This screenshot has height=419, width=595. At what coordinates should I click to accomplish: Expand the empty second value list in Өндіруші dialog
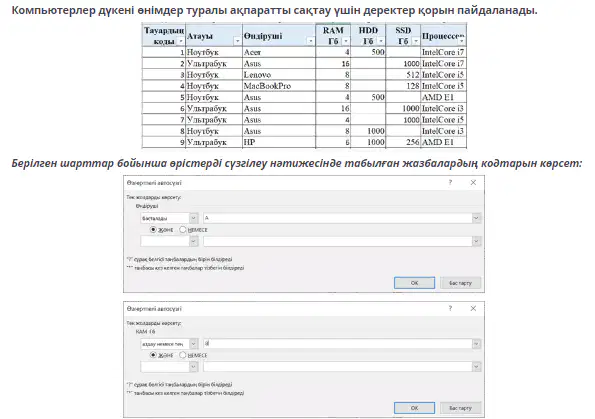click(x=476, y=241)
